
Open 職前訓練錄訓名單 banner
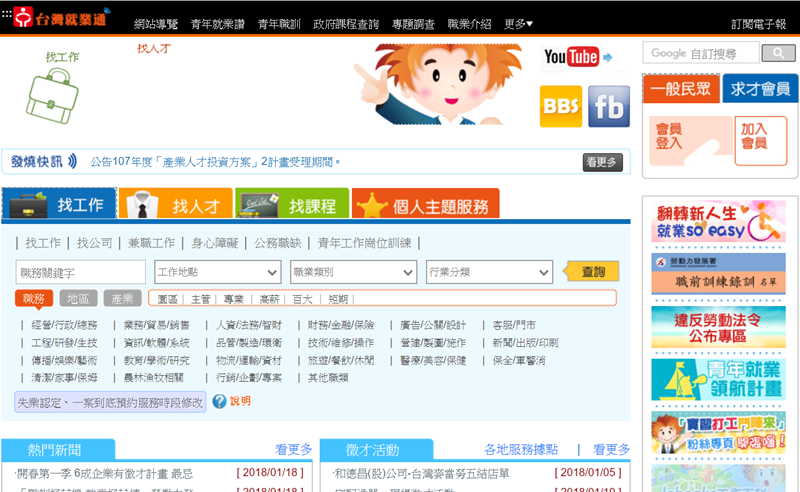coord(718,274)
